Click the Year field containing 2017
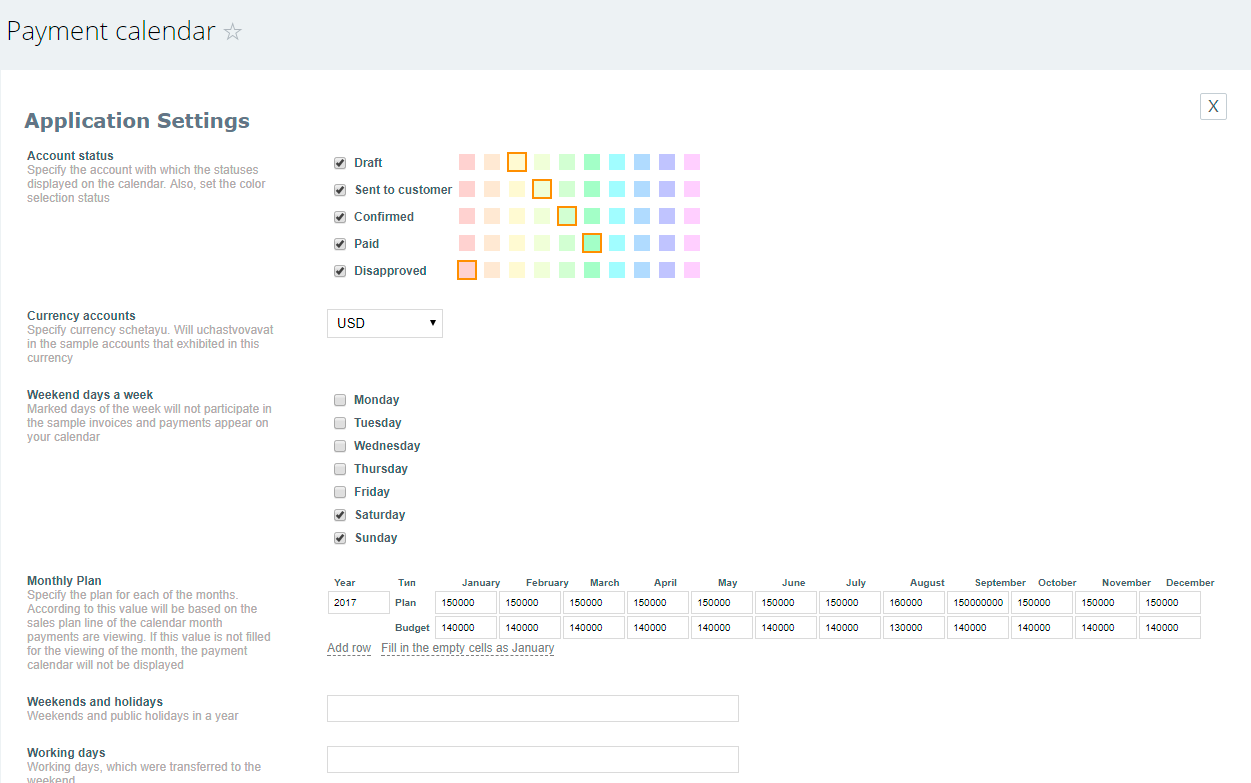The width and height of the screenshot is (1251, 783). coord(358,603)
